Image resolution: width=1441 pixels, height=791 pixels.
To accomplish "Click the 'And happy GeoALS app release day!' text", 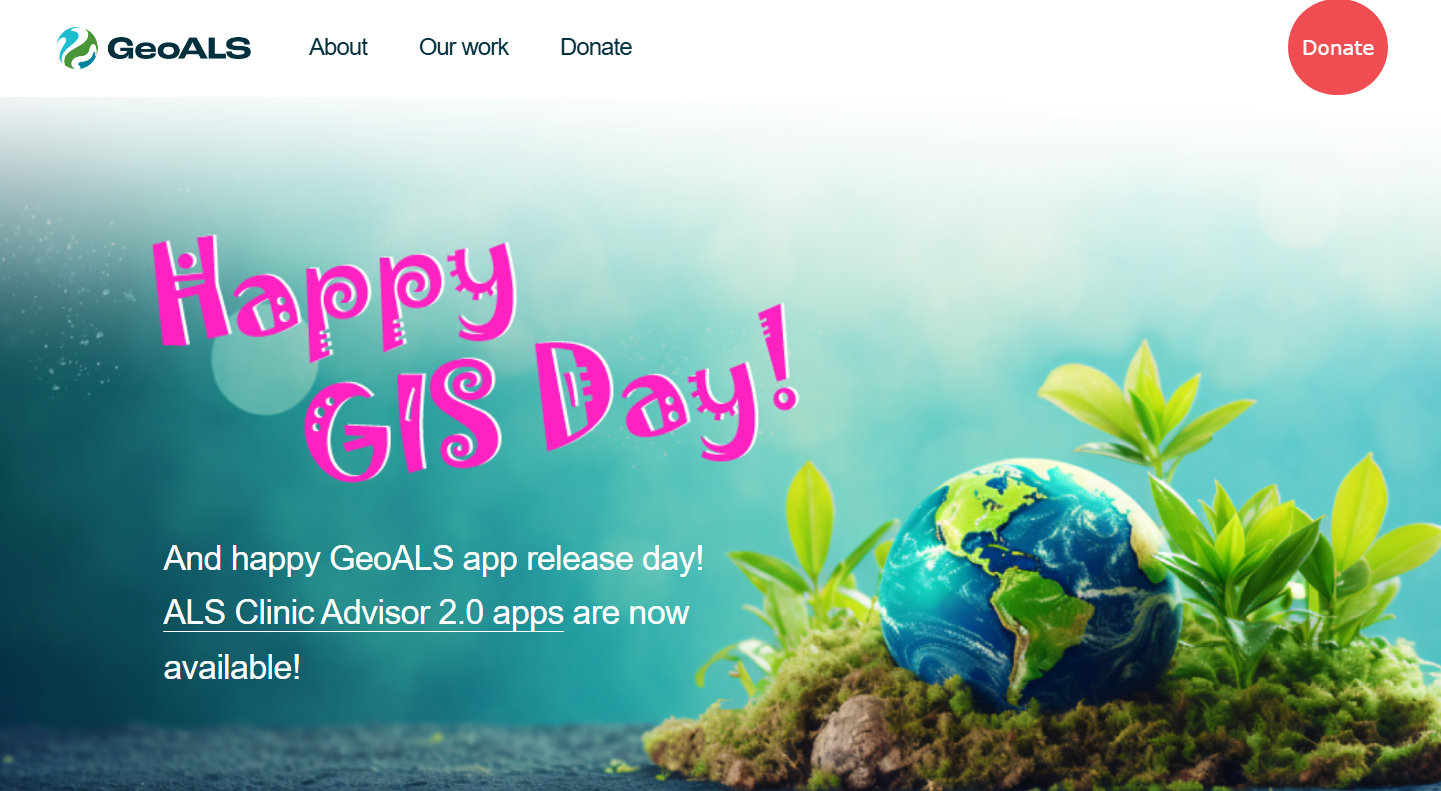I will [x=434, y=558].
